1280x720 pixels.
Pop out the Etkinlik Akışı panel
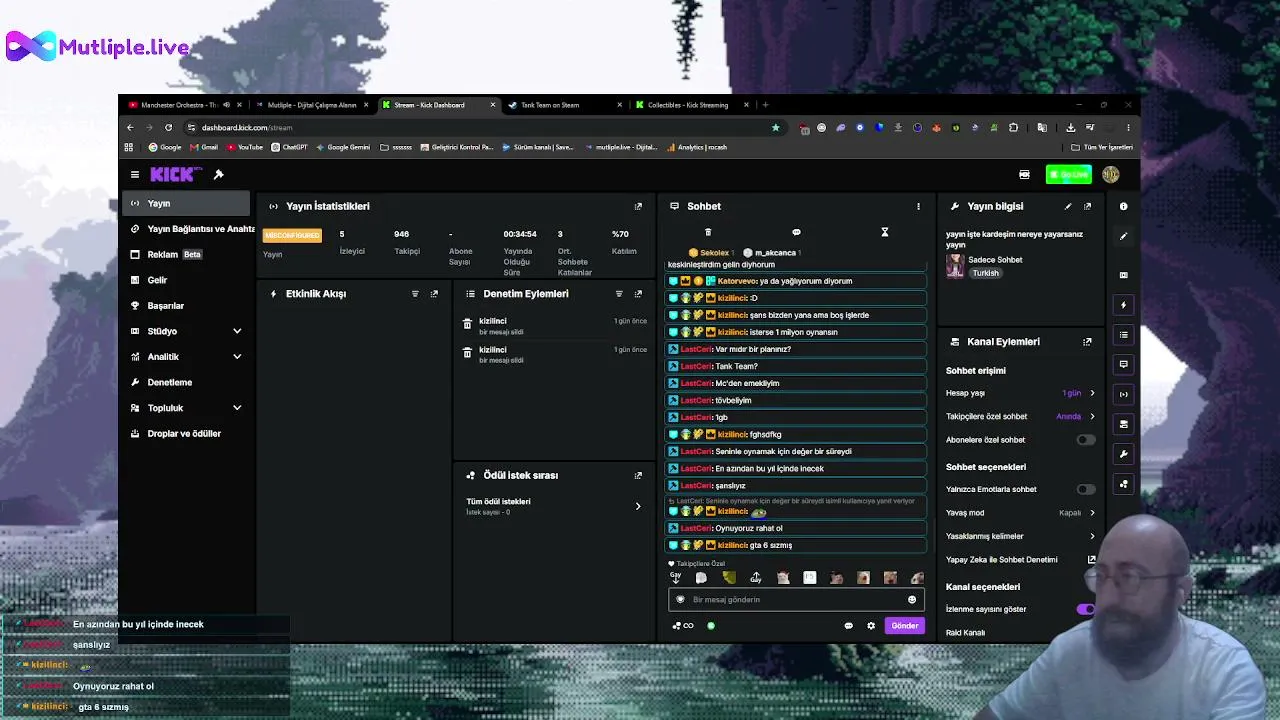tap(434, 294)
